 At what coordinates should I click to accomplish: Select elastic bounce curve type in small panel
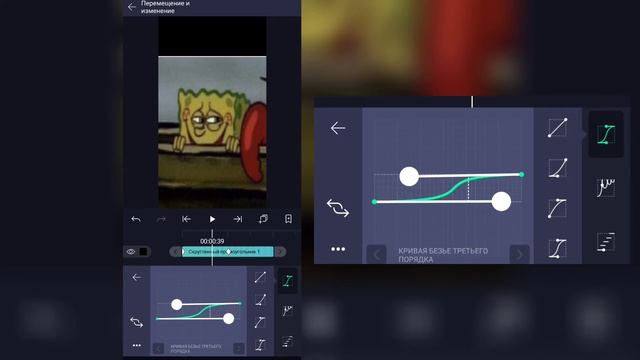pos(287,311)
